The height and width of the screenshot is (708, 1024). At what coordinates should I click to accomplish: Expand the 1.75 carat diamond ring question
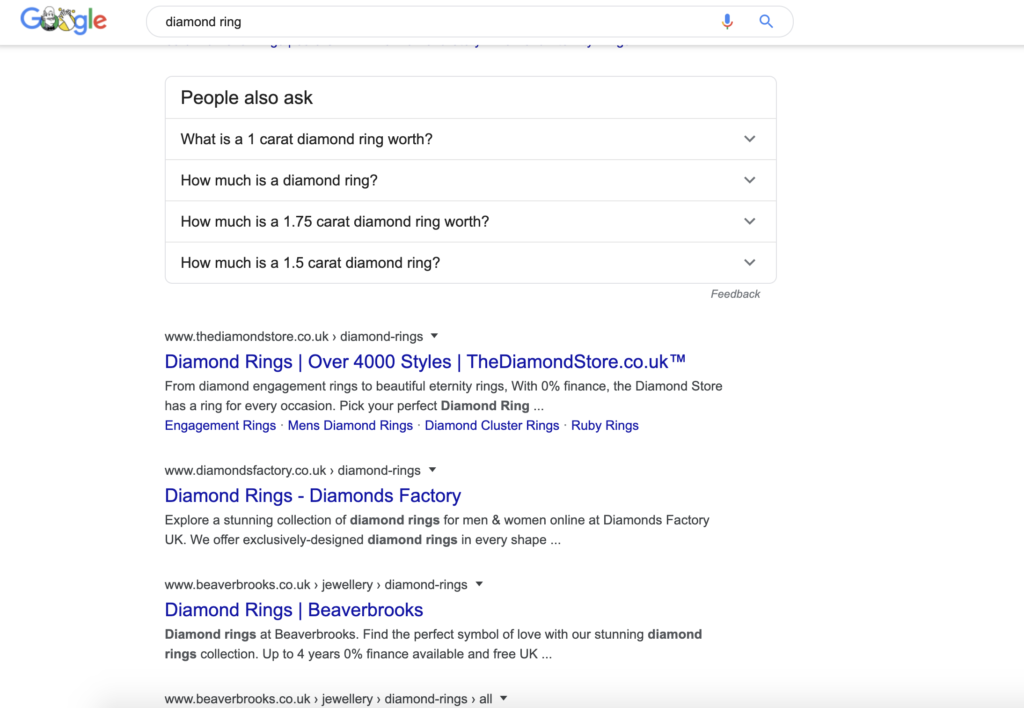(471, 221)
